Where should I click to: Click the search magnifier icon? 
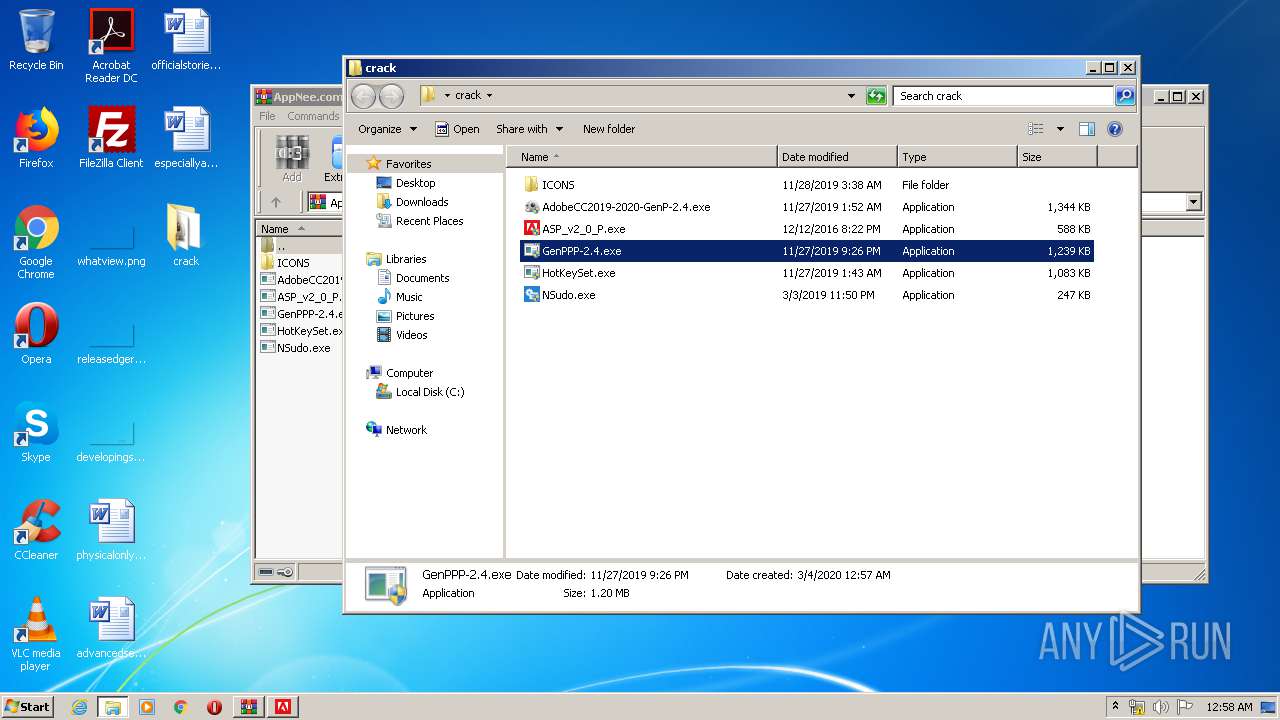point(1125,96)
